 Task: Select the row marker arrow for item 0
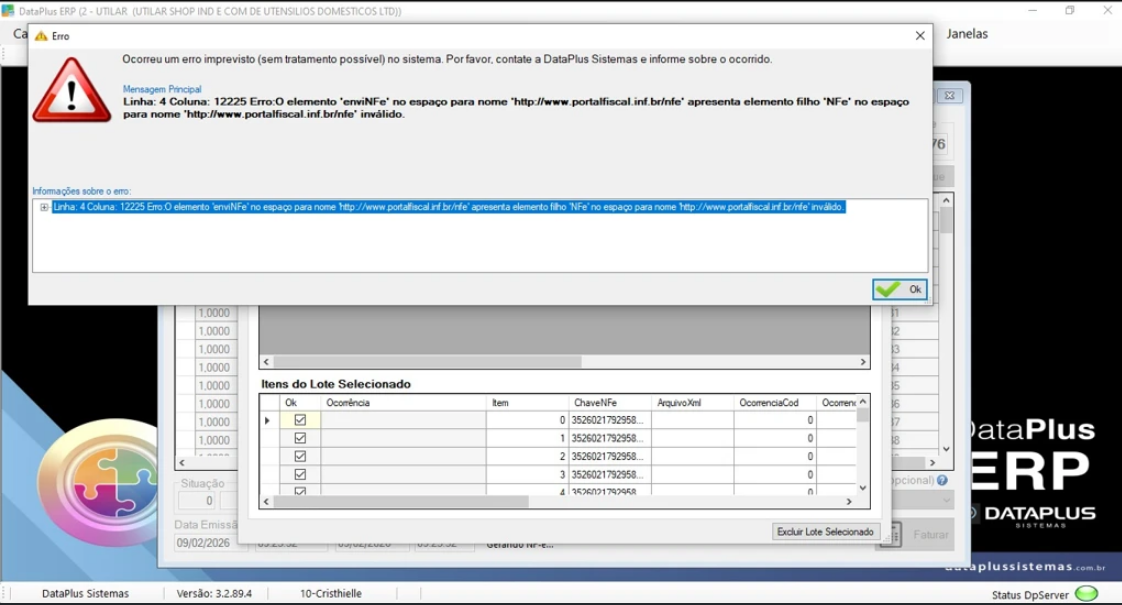click(x=268, y=420)
